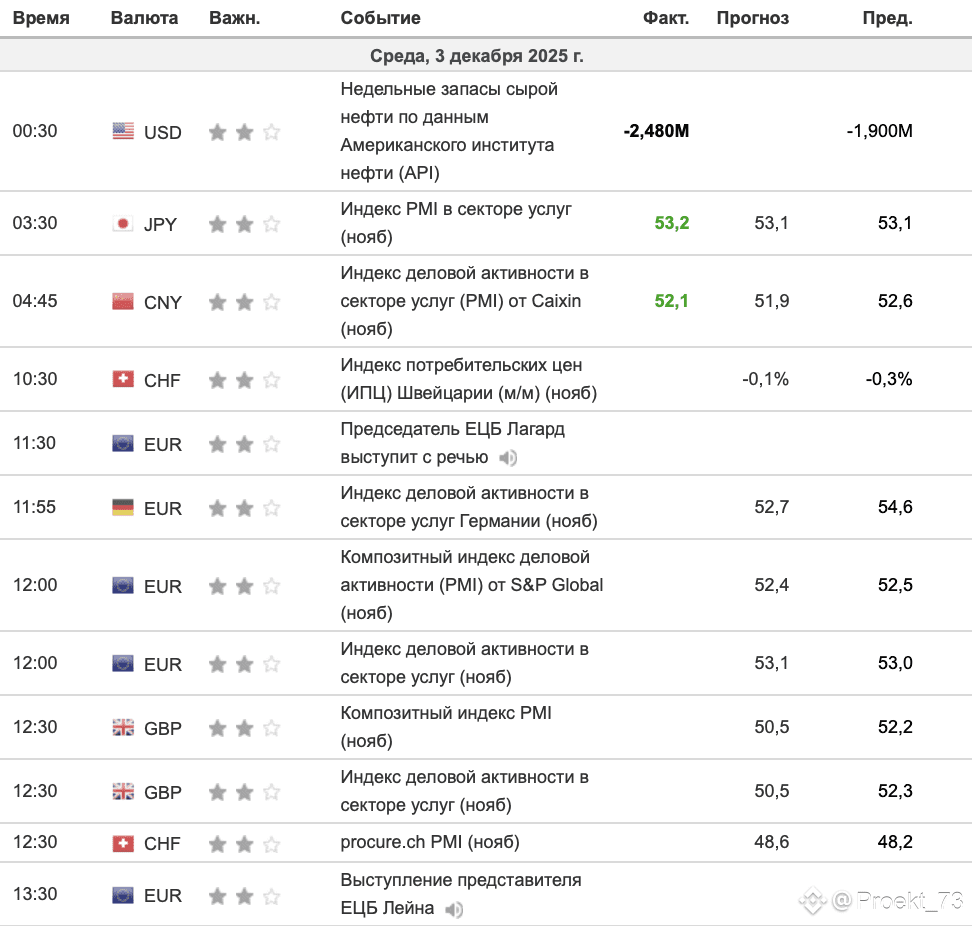Click the importance stars in the API oil row
Screen dimensions: 972x926
244,132
